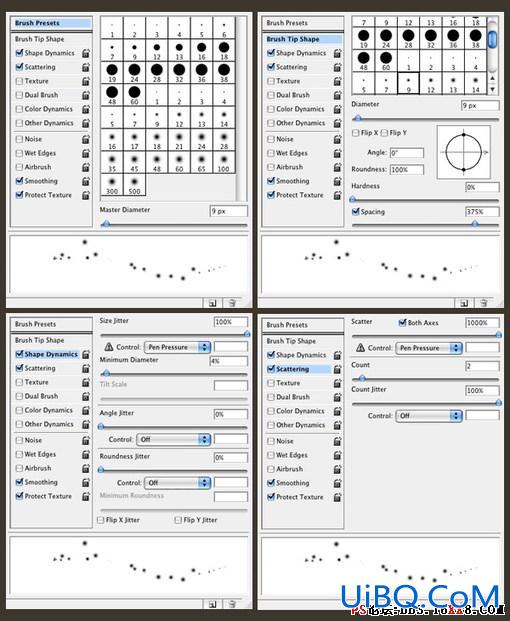Image resolution: width=510 pixels, height=621 pixels.
Task: Select soft 500 brush in top-left preset grid
Action: click(x=135, y=185)
